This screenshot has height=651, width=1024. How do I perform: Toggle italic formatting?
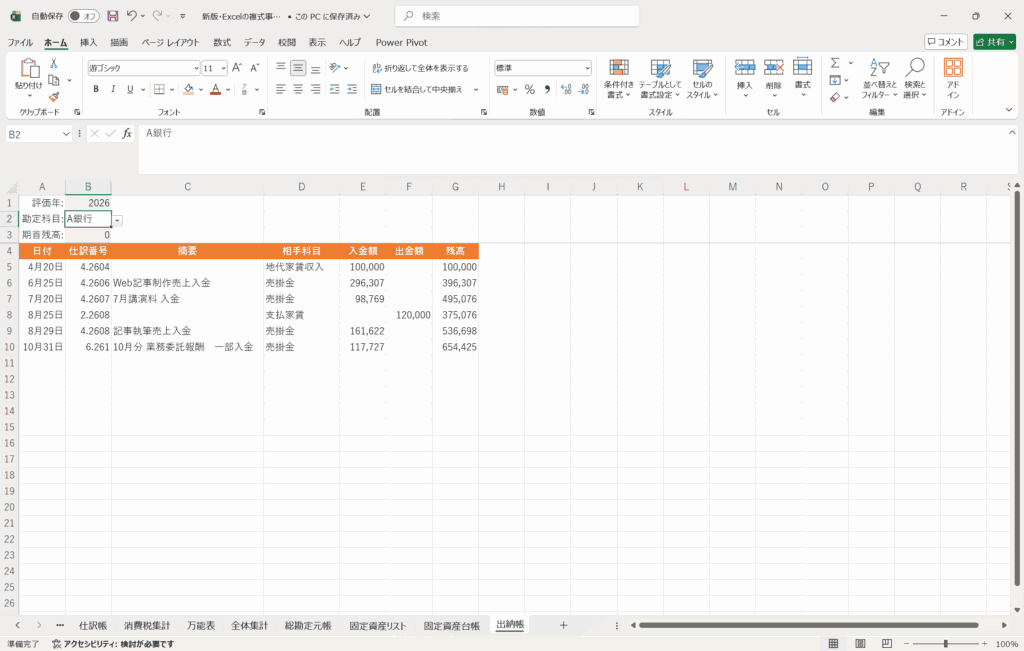point(113,89)
